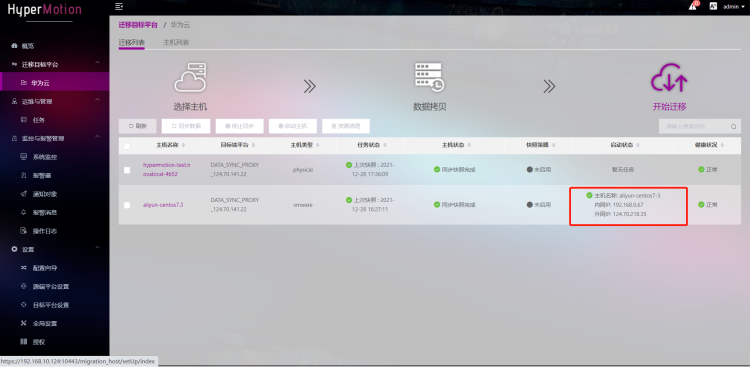Click the HyperMotion logo

44,10
